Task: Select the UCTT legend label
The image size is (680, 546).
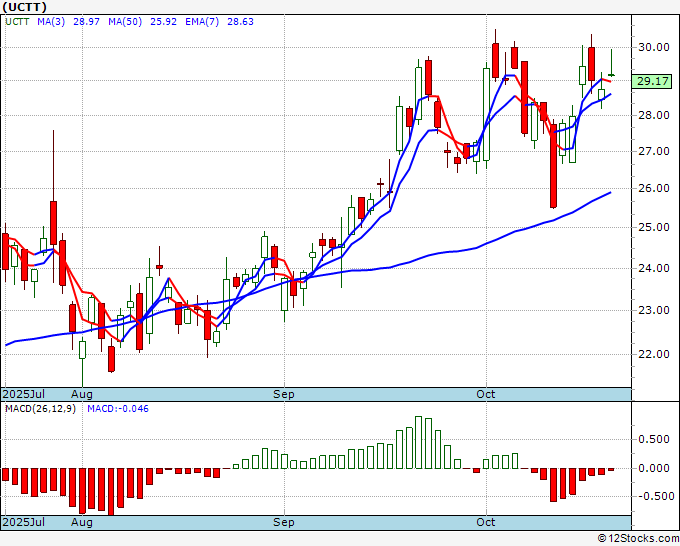Action: coord(17,22)
